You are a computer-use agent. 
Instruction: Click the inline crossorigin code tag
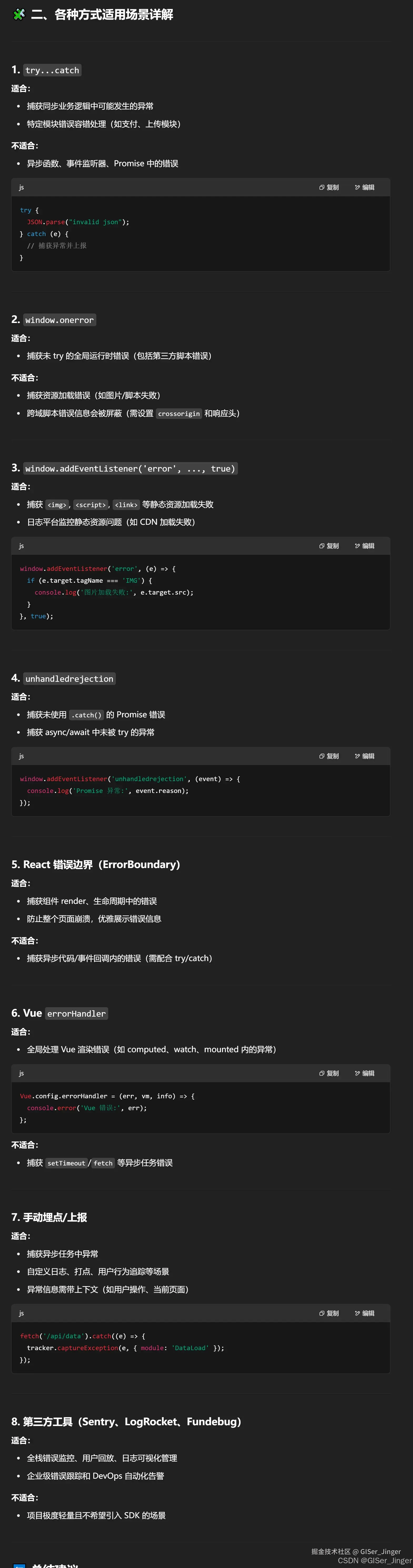[179, 414]
